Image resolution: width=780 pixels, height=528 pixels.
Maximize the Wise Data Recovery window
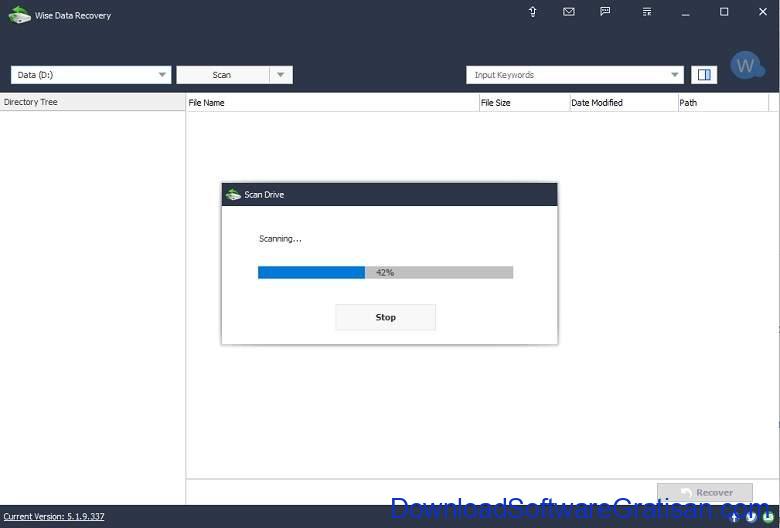[x=724, y=12]
